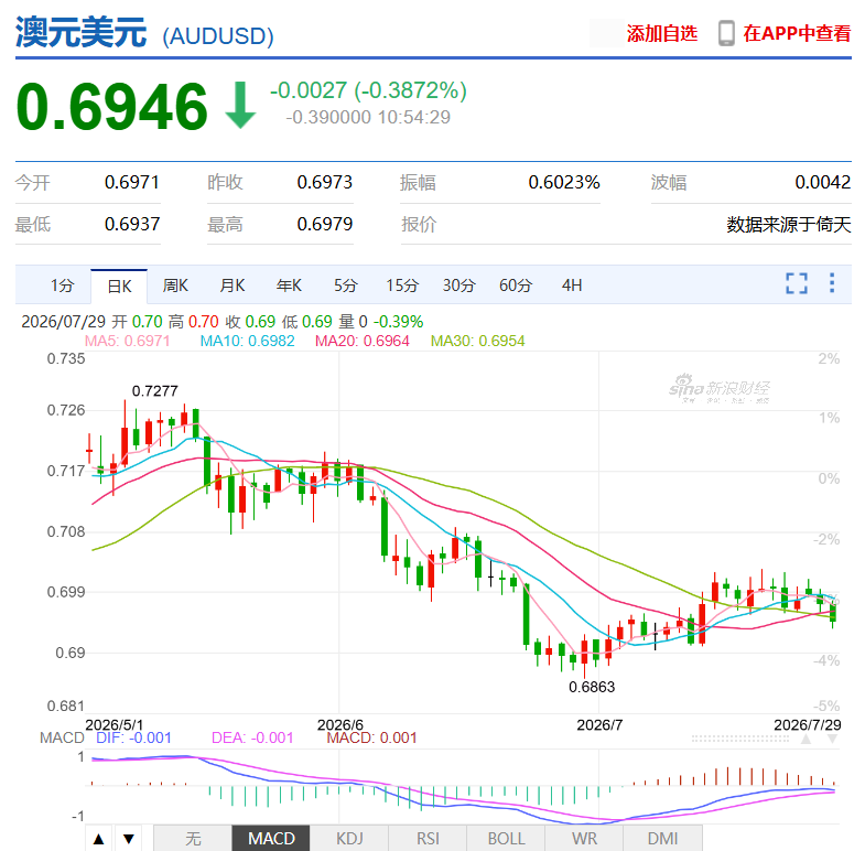The width and height of the screenshot is (865, 851).
Task: Click the 澳元美元 title
Action: click(81, 33)
